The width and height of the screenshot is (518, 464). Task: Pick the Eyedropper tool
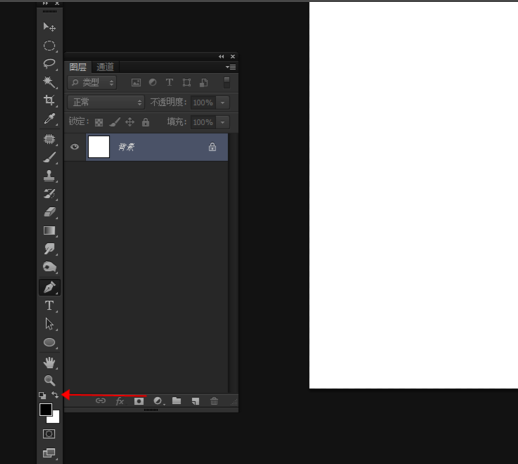tap(49, 119)
